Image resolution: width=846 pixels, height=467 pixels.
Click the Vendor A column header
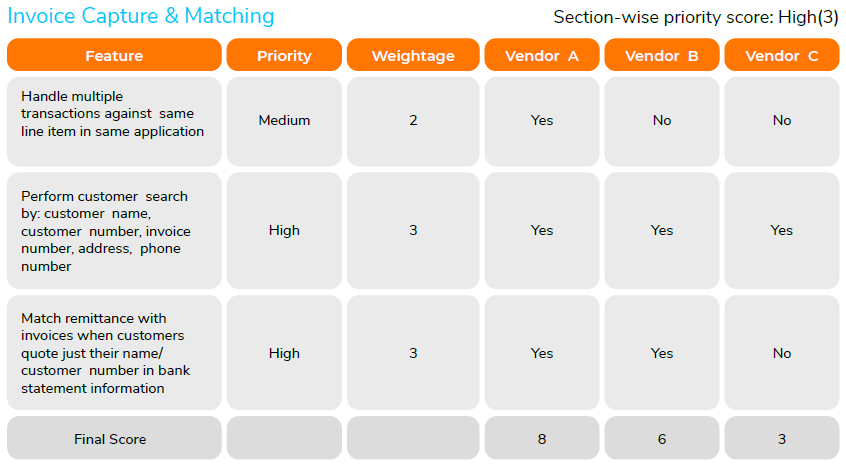click(542, 56)
